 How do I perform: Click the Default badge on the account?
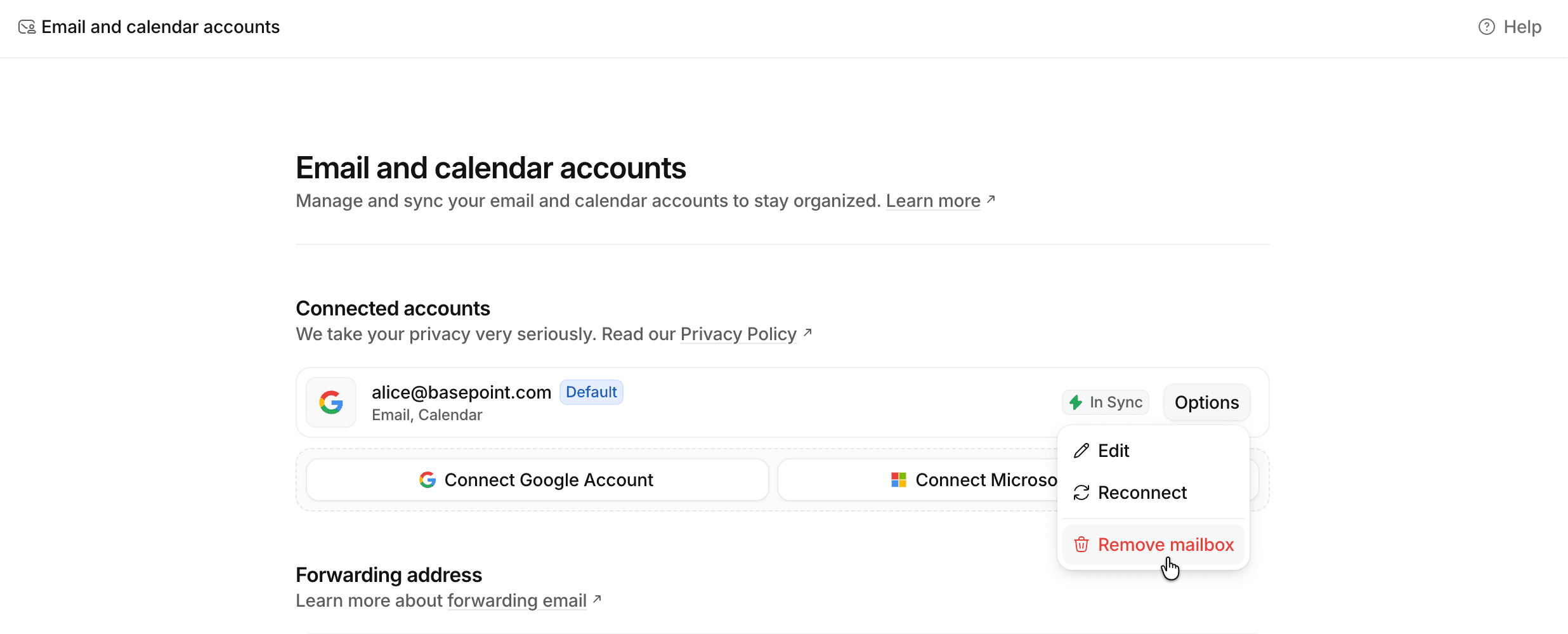click(591, 392)
